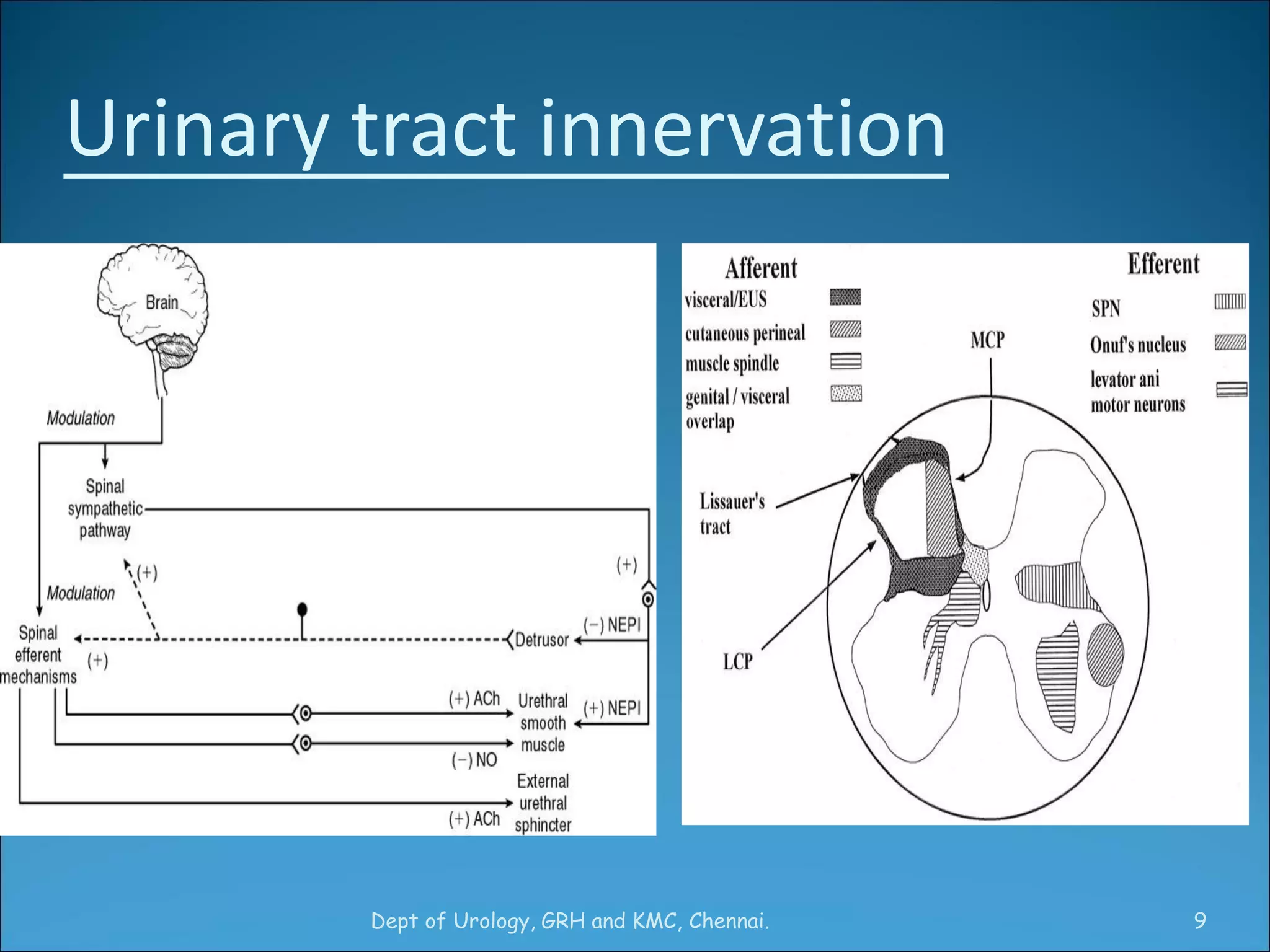Click (+) ACh above the Urethral smooth muscle arrow
This screenshot has height=952, width=1270.
pos(474,699)
